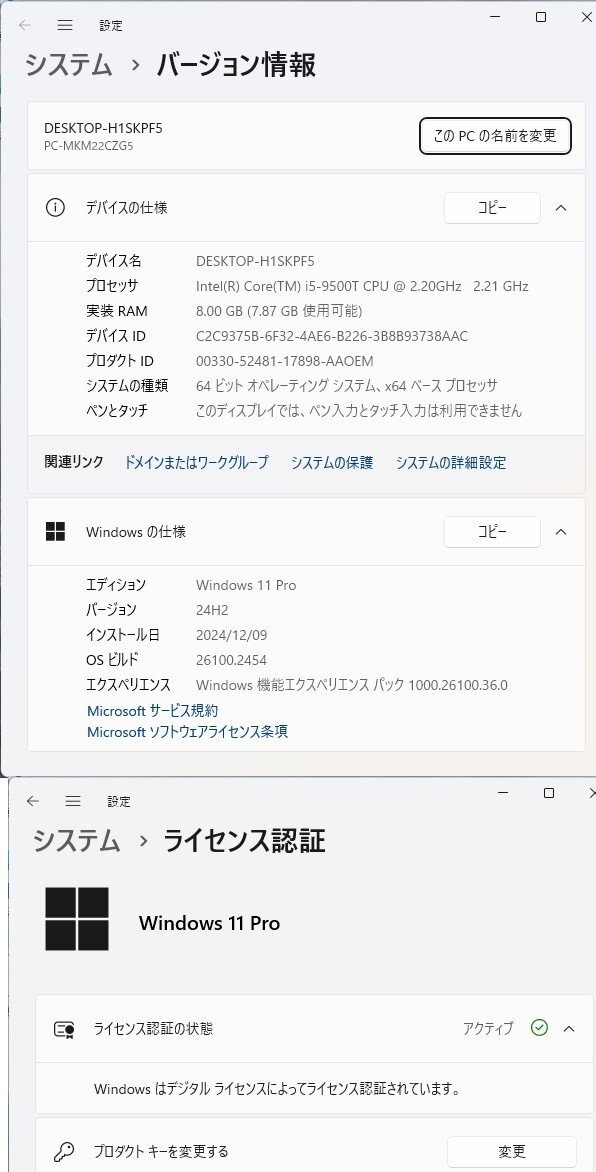Image resolution: width=596 pixels, height=1172 pixels.
Task: Select PC-MKM22CZG5 model text
Action: click(x=89, y=146)
